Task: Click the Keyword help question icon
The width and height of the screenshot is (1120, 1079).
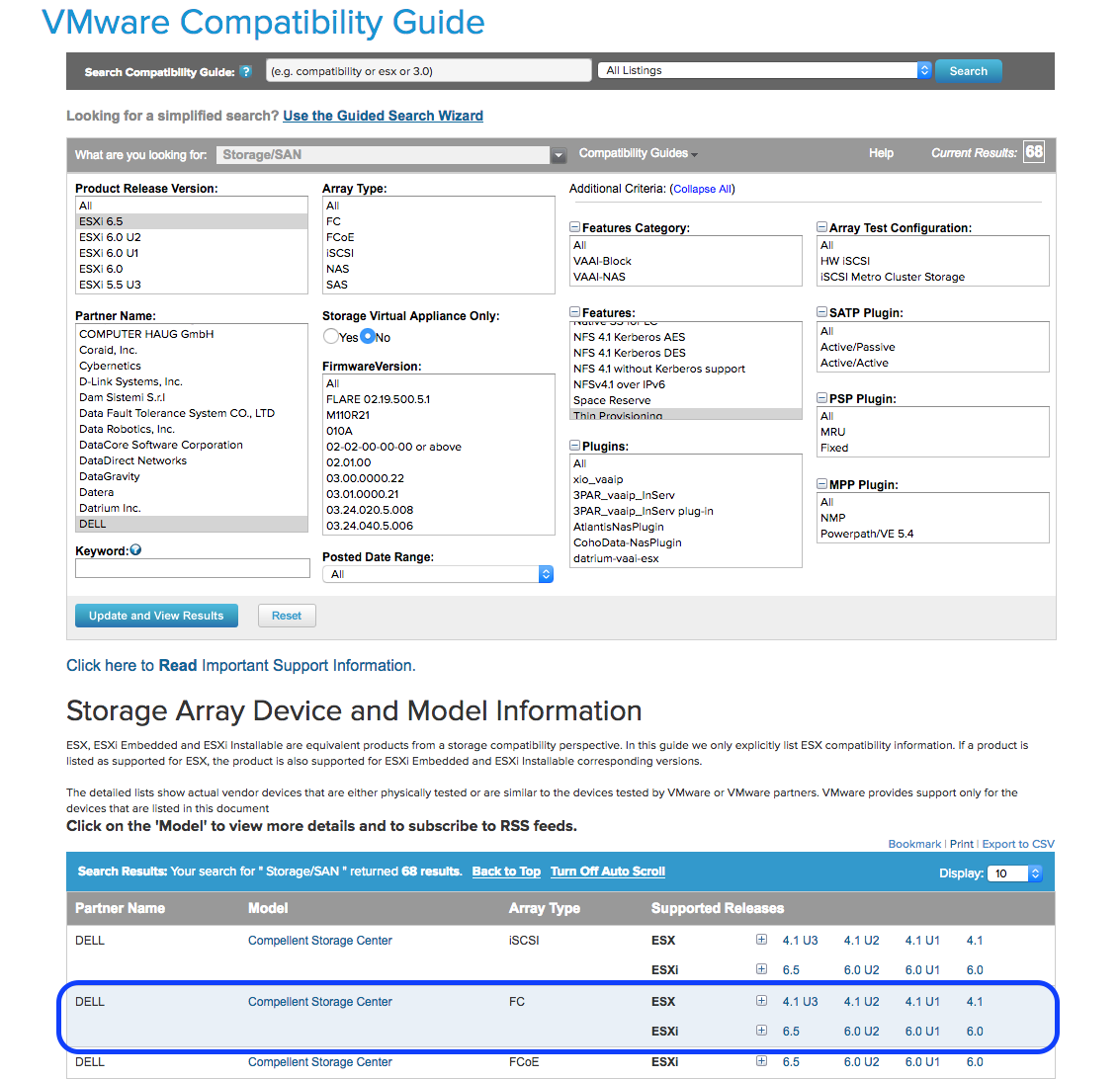Action: click(135, 549)
